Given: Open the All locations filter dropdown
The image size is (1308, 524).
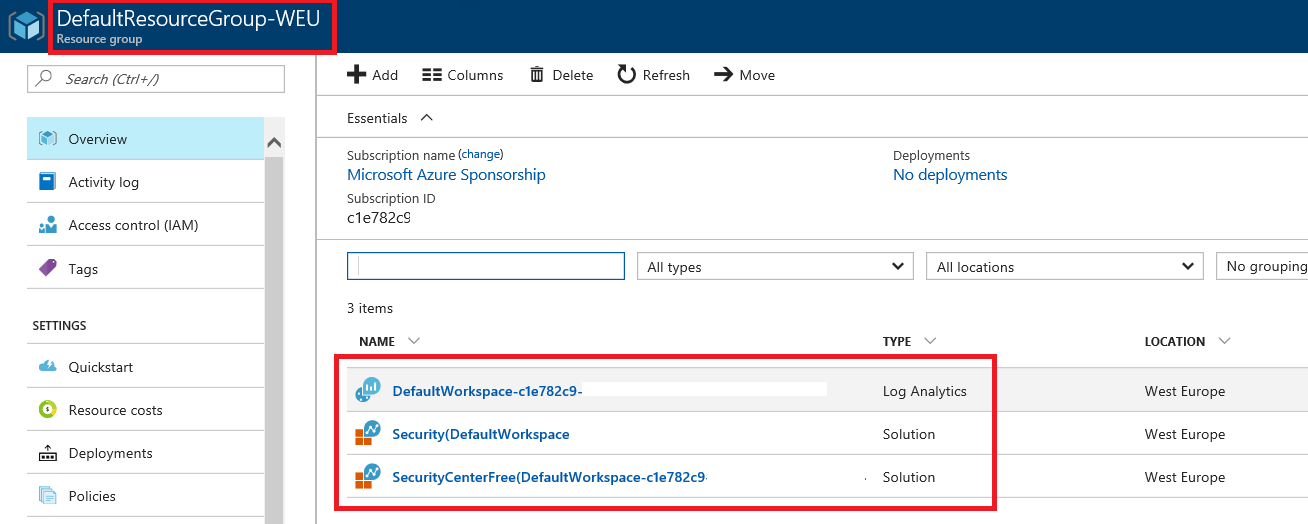Looking at the screenshot, I should (x=1065, y=267).
